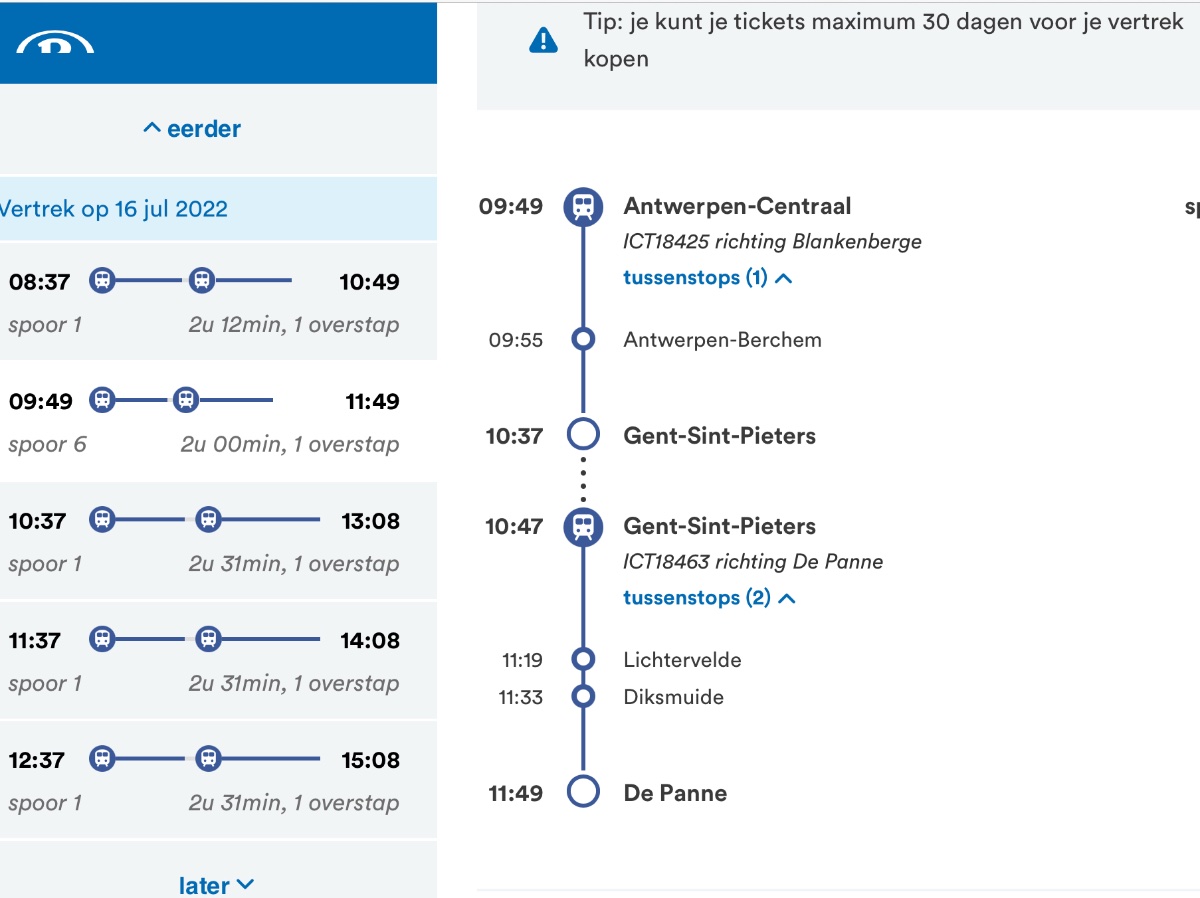Click the transfer train icon of the 11:37 trip
Screen dimensions: 1200x898
click(208, 639)
